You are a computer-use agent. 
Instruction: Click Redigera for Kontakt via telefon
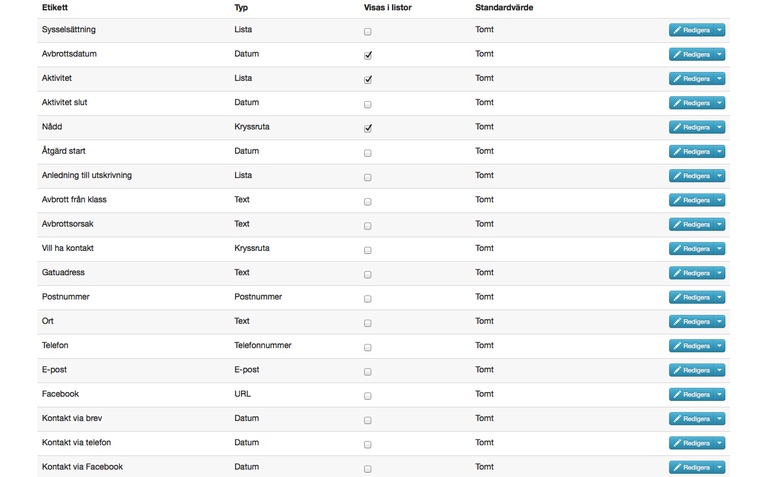tap(691, 443)
